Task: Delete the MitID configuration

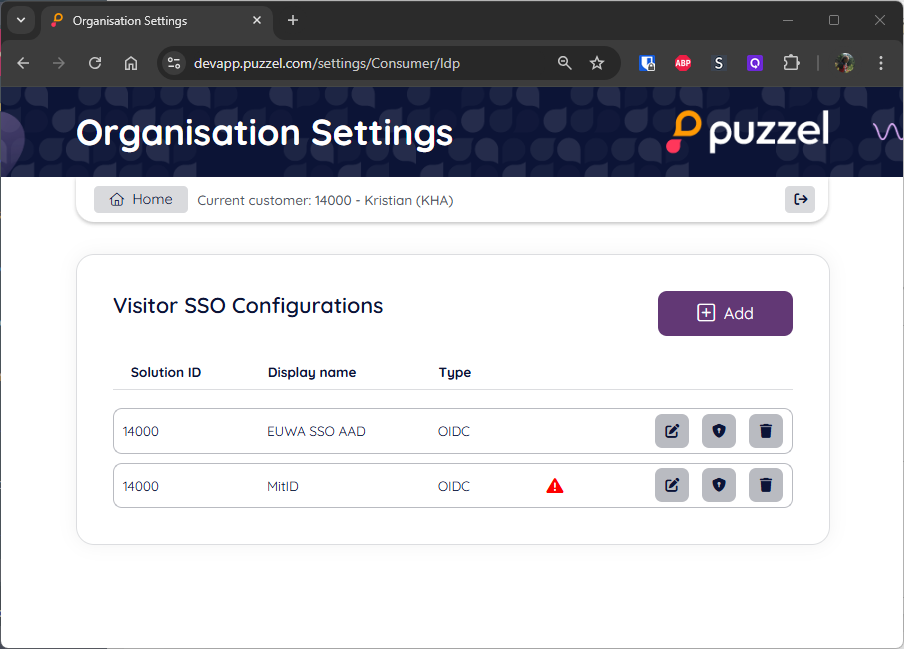Action: 766,486
